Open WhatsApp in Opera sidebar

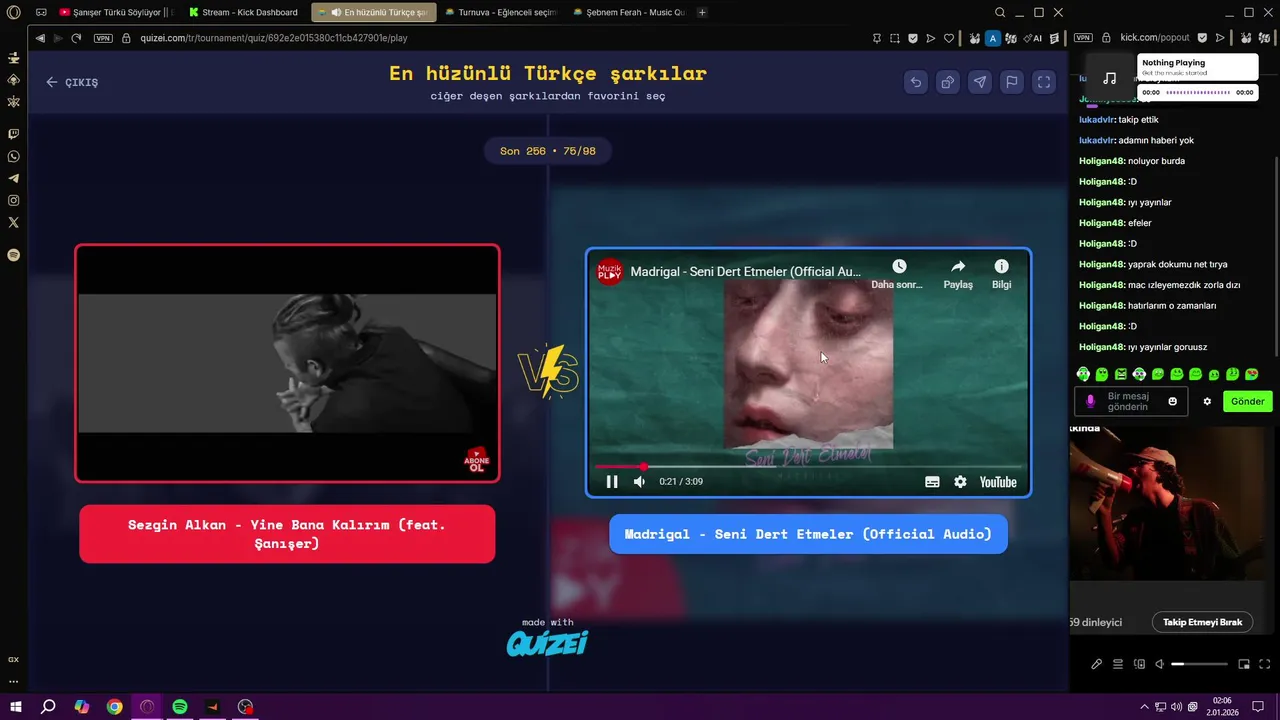[x=13, y=156]
